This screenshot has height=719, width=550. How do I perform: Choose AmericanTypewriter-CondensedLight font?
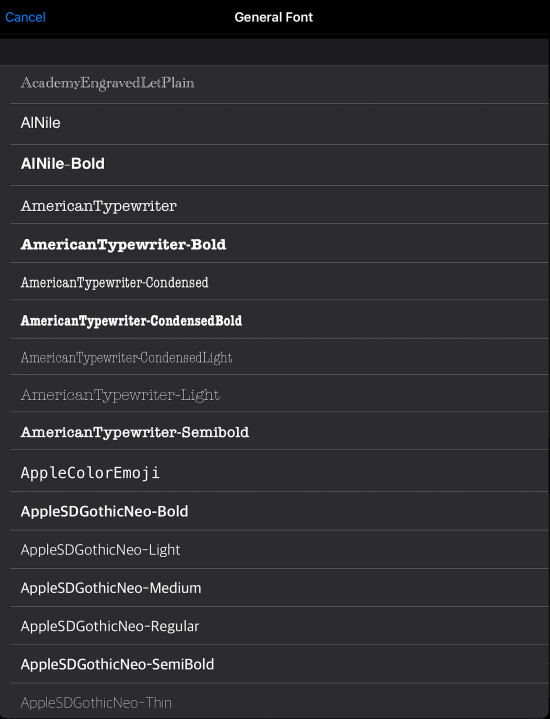click(275, 356)
